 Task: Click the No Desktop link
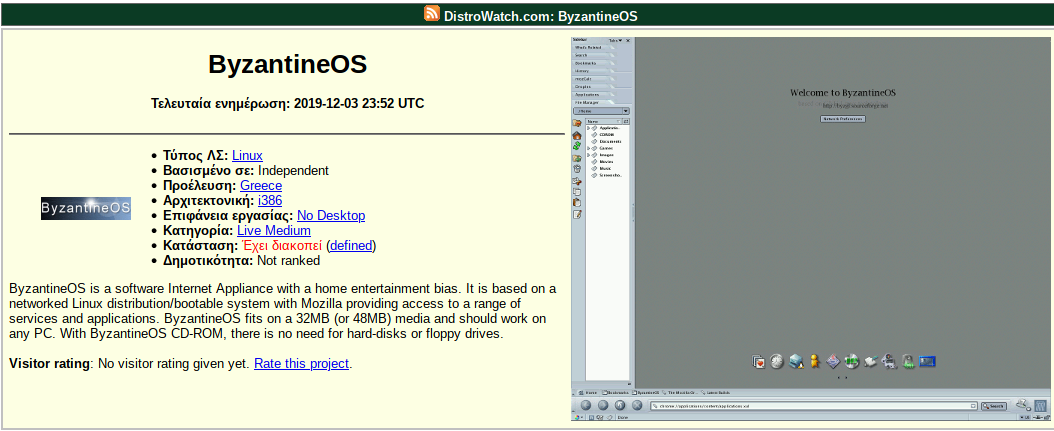tap(331, 216)
